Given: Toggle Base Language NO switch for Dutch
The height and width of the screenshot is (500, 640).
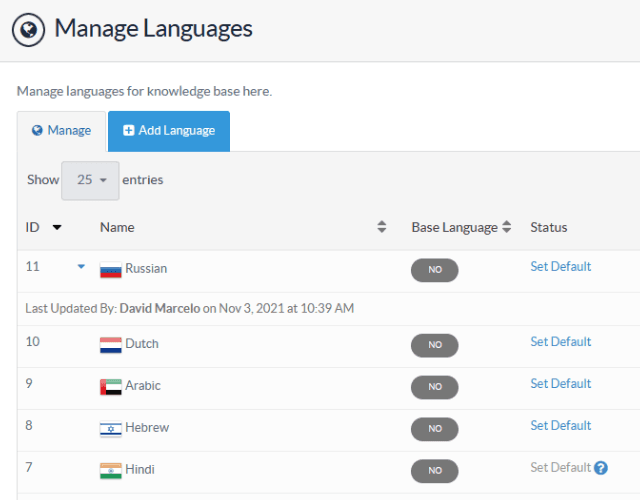Looking at the screenshot, I should (435, 345).
